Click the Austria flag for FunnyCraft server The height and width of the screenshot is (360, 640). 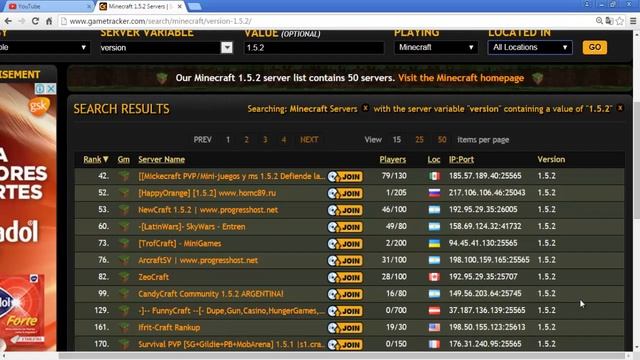434,311
